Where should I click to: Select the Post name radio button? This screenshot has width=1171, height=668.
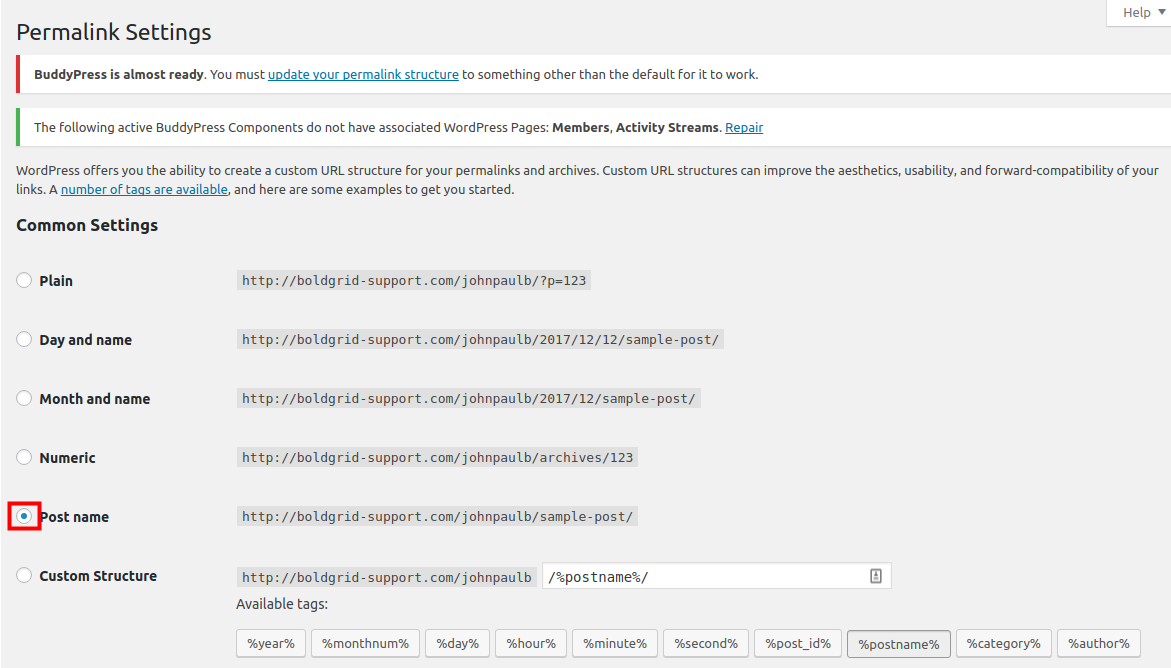coord(24,517)
